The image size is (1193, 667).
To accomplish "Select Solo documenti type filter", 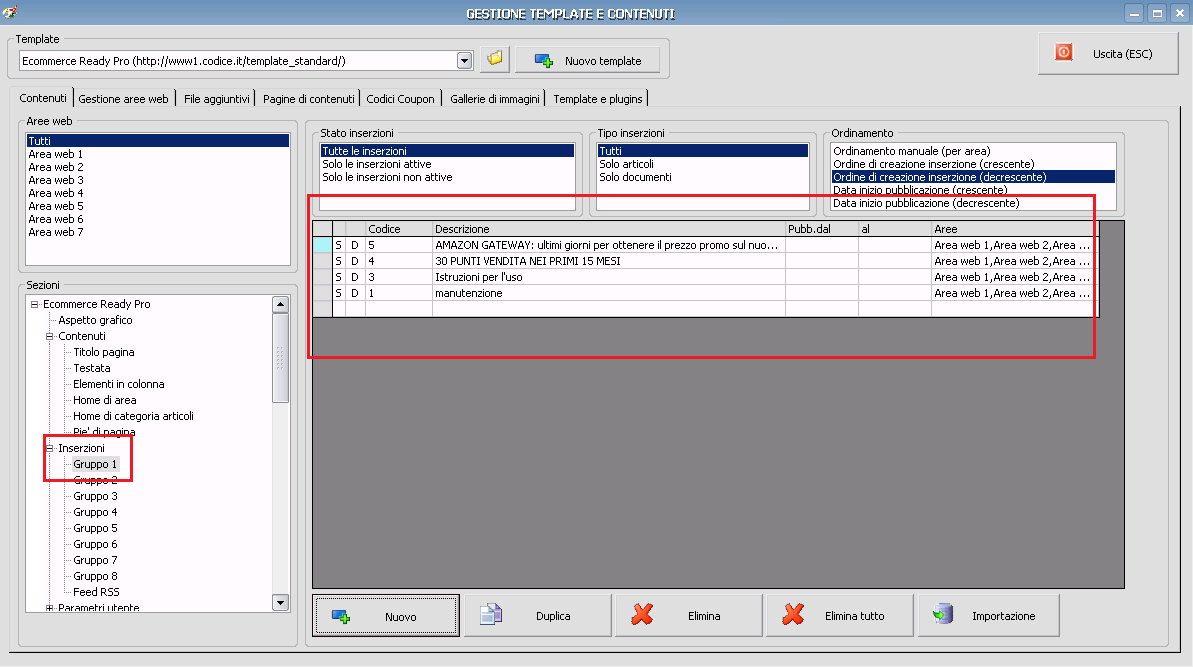I will point(702,176).
